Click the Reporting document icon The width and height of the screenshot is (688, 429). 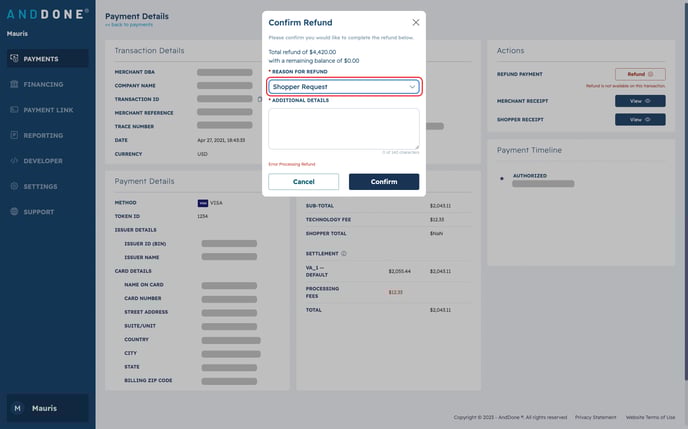coord(15,135)
